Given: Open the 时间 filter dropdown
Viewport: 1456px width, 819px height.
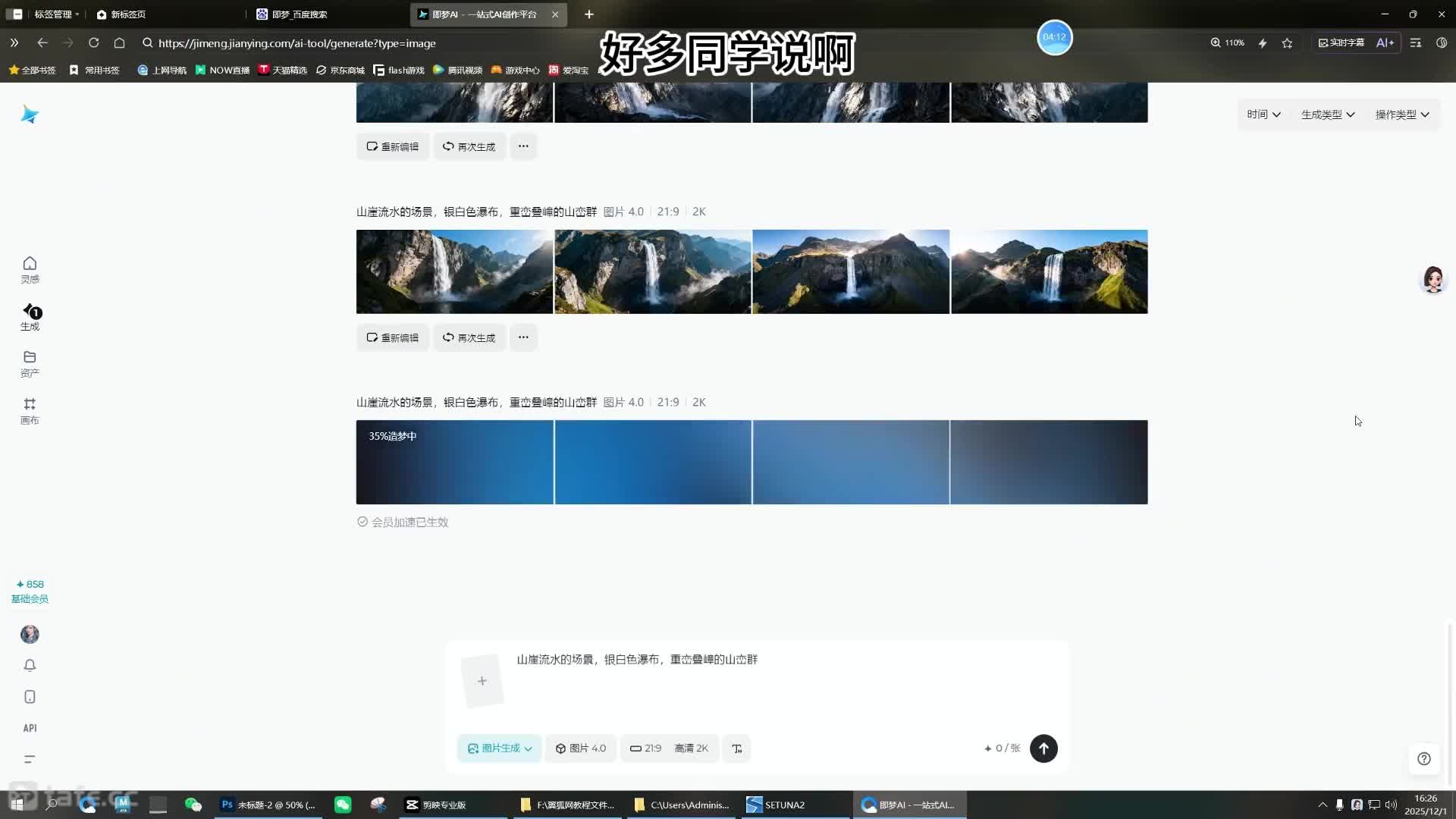Looking at the screenshot, I should click(x=1262, y=114).
